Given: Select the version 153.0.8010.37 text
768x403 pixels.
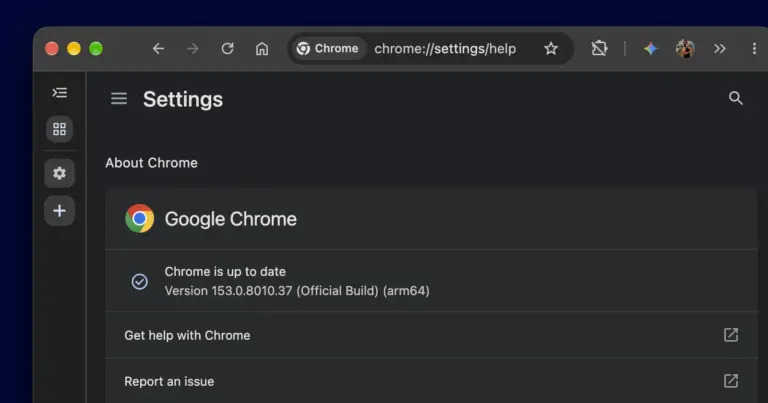Looking at the screenshot, I should 297,291.
